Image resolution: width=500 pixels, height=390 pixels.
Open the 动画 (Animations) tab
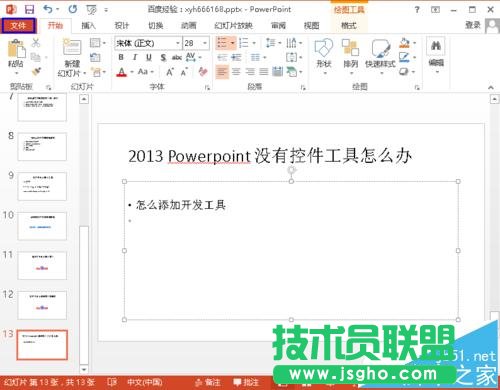(x=189, y=26)
